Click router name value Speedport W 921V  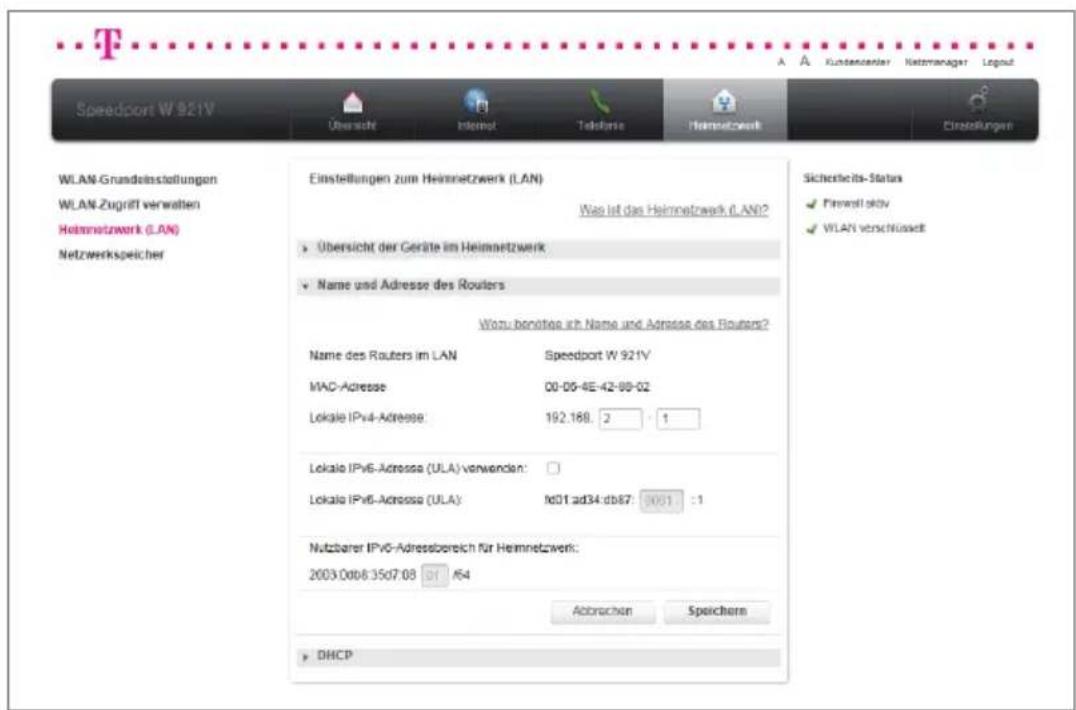pyautogui.click(x=596, y=355)
